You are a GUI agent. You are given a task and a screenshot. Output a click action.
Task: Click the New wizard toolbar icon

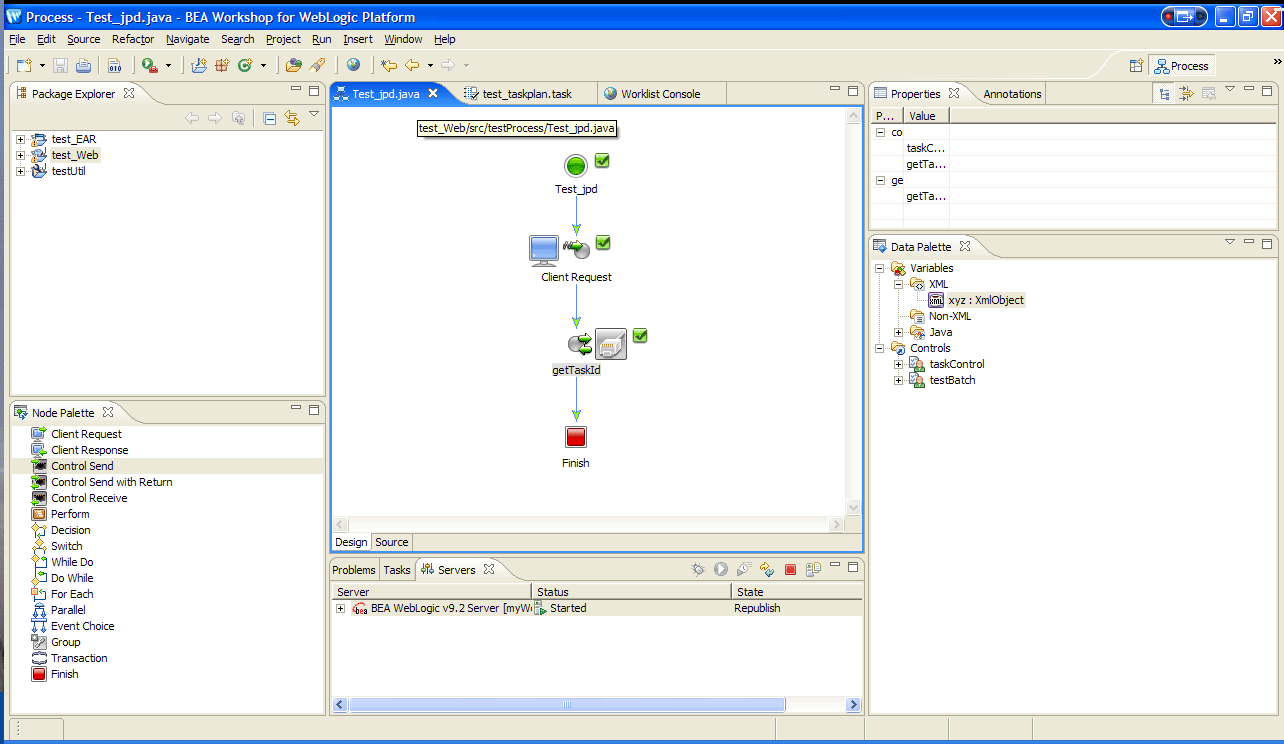(x=25, y=65)
